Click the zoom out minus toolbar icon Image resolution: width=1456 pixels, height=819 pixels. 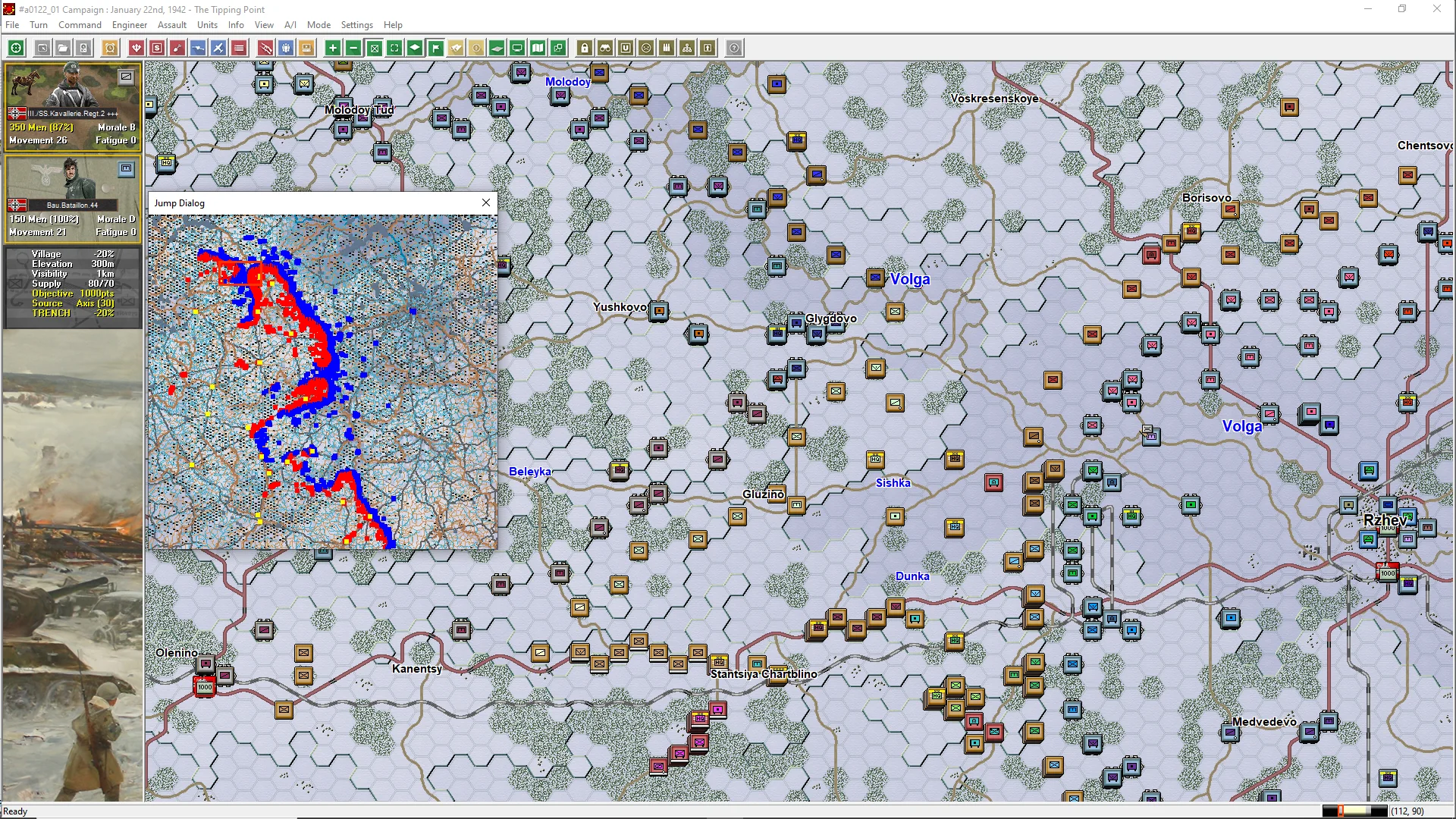(353, 48)
